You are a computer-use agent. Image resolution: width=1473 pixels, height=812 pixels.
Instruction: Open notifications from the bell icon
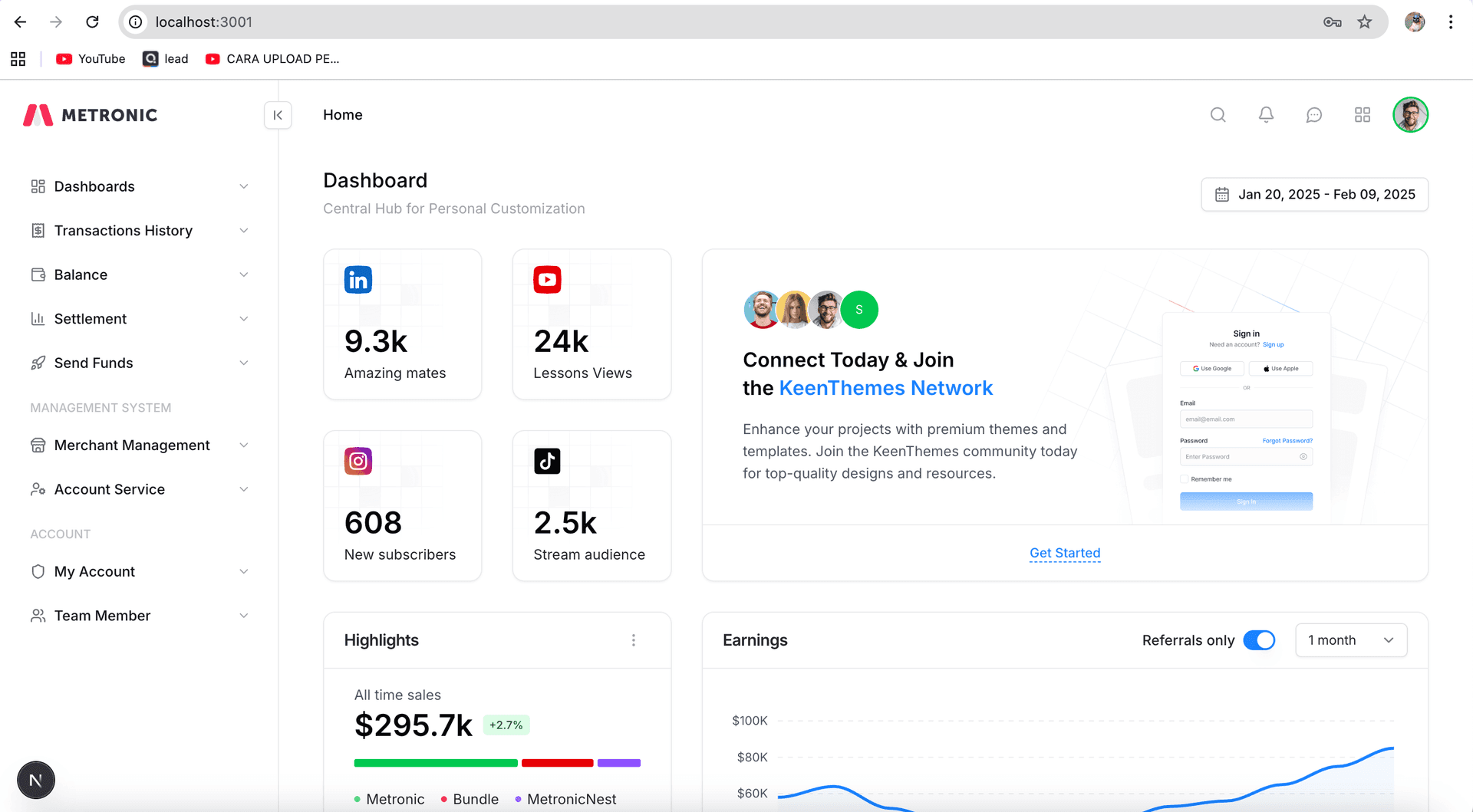[1266, 114]
